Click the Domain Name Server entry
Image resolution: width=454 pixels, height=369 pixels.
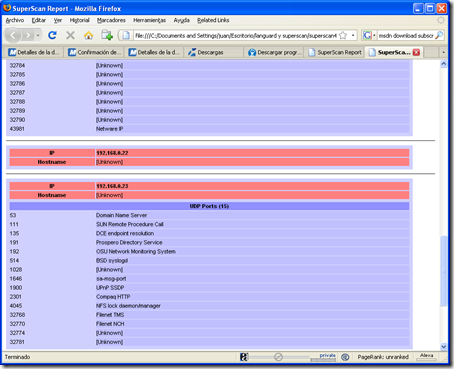click(121, 215)
